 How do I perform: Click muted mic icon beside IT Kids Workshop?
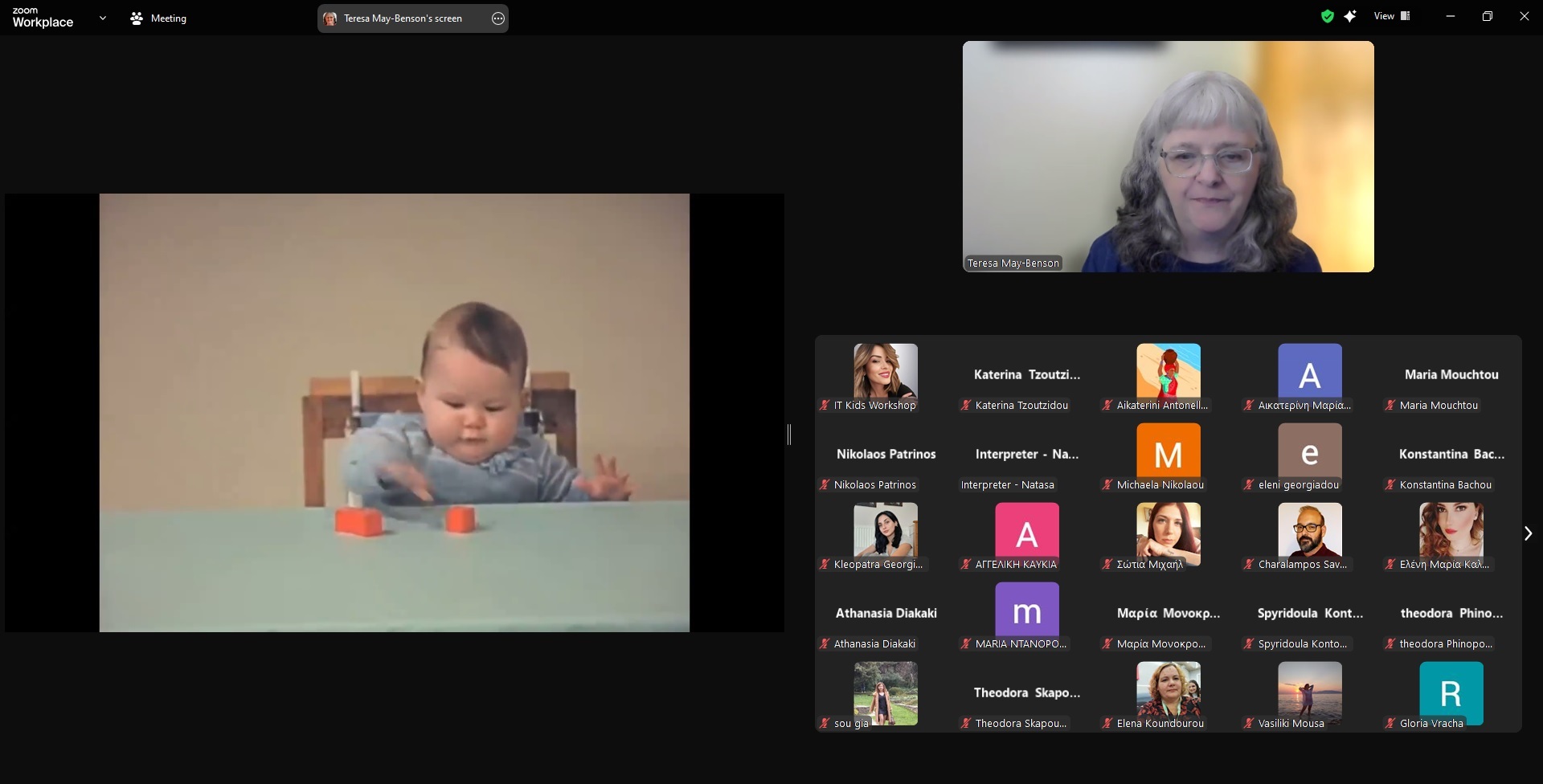click(x=825, y=406)
